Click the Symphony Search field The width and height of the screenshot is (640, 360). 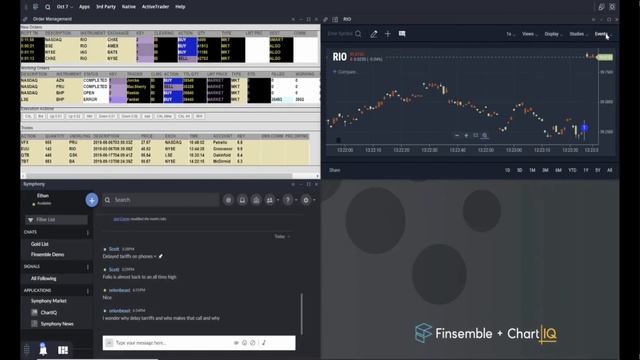point(160,200)
